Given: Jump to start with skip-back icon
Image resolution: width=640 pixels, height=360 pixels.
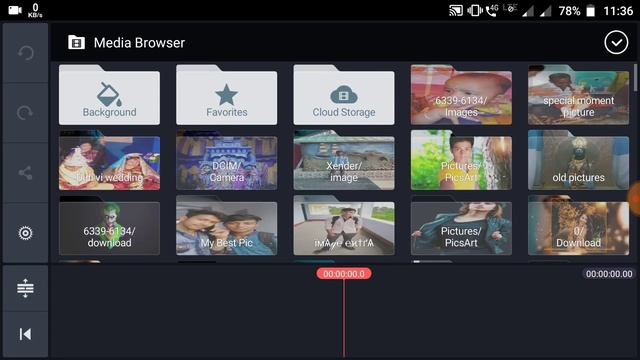Looking at the screenshot, I should [x=25, y=334].
